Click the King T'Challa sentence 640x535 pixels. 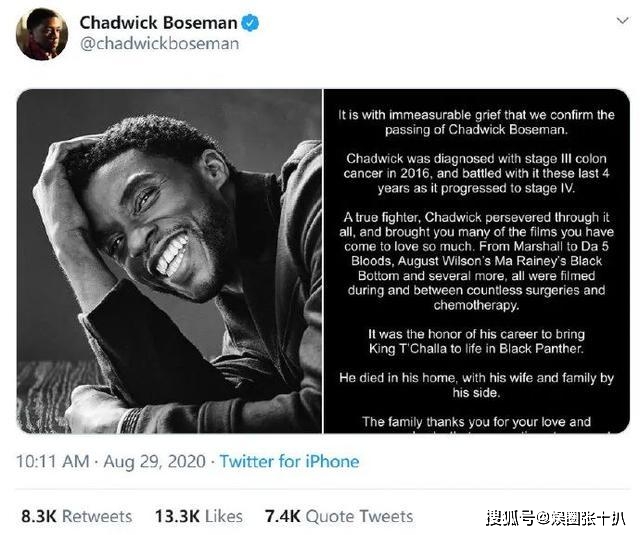tap(476, 341)
